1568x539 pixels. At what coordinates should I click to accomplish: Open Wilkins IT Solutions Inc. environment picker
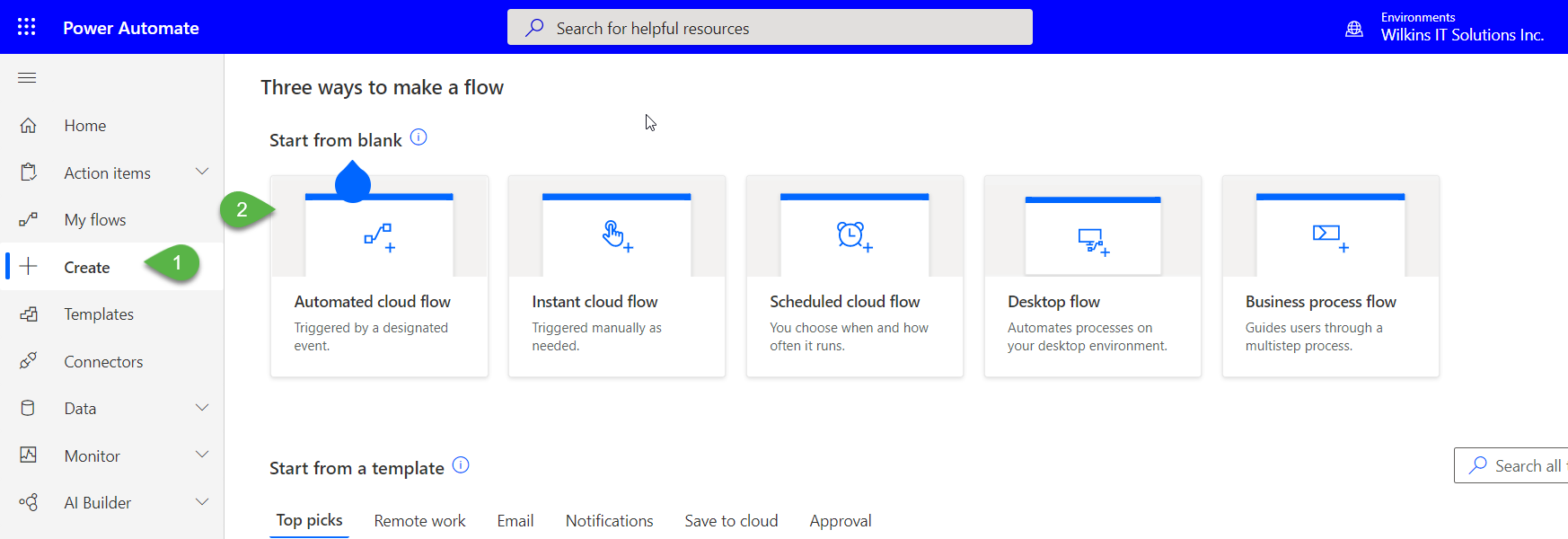1462,35
